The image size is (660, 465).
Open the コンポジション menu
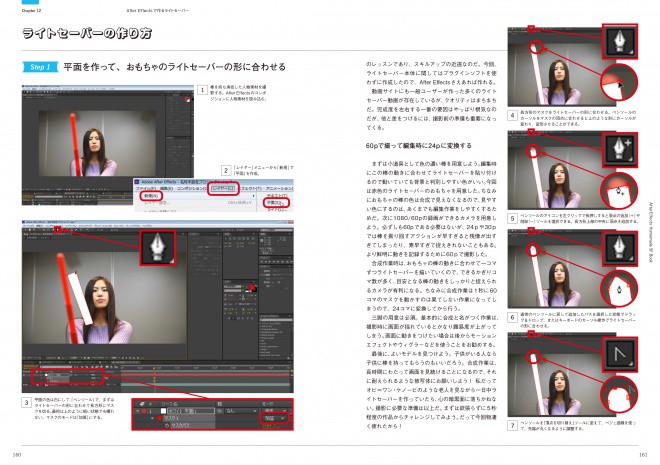click(x=191, y=189)
